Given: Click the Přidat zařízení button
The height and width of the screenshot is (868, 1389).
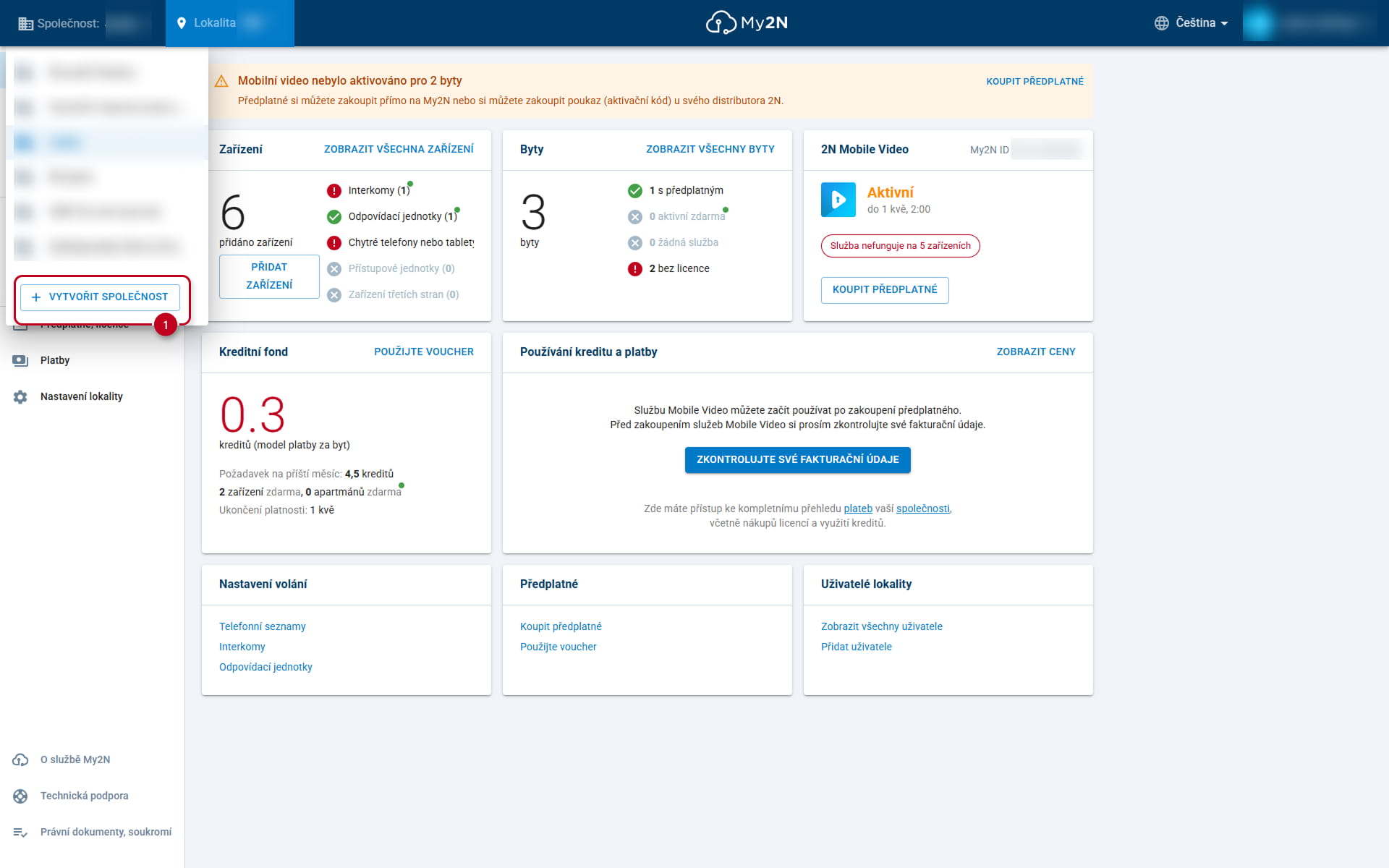Looking at the screenshot, I should (x=269, y=276).
